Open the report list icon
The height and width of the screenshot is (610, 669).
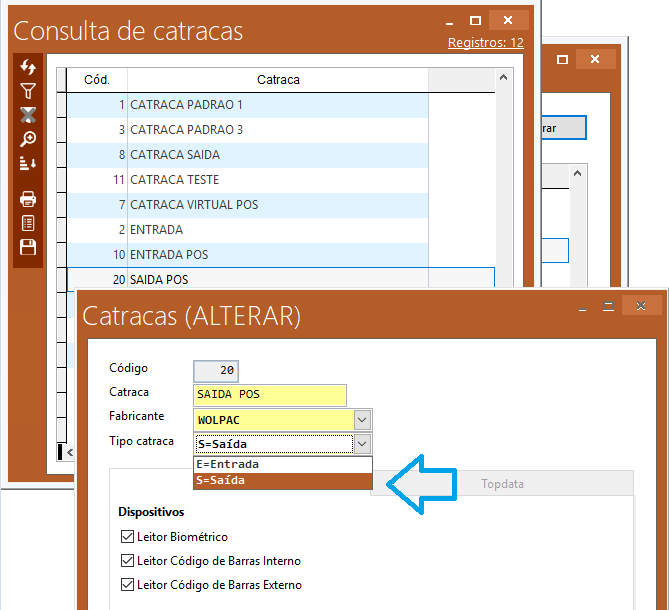pos(28,223)
